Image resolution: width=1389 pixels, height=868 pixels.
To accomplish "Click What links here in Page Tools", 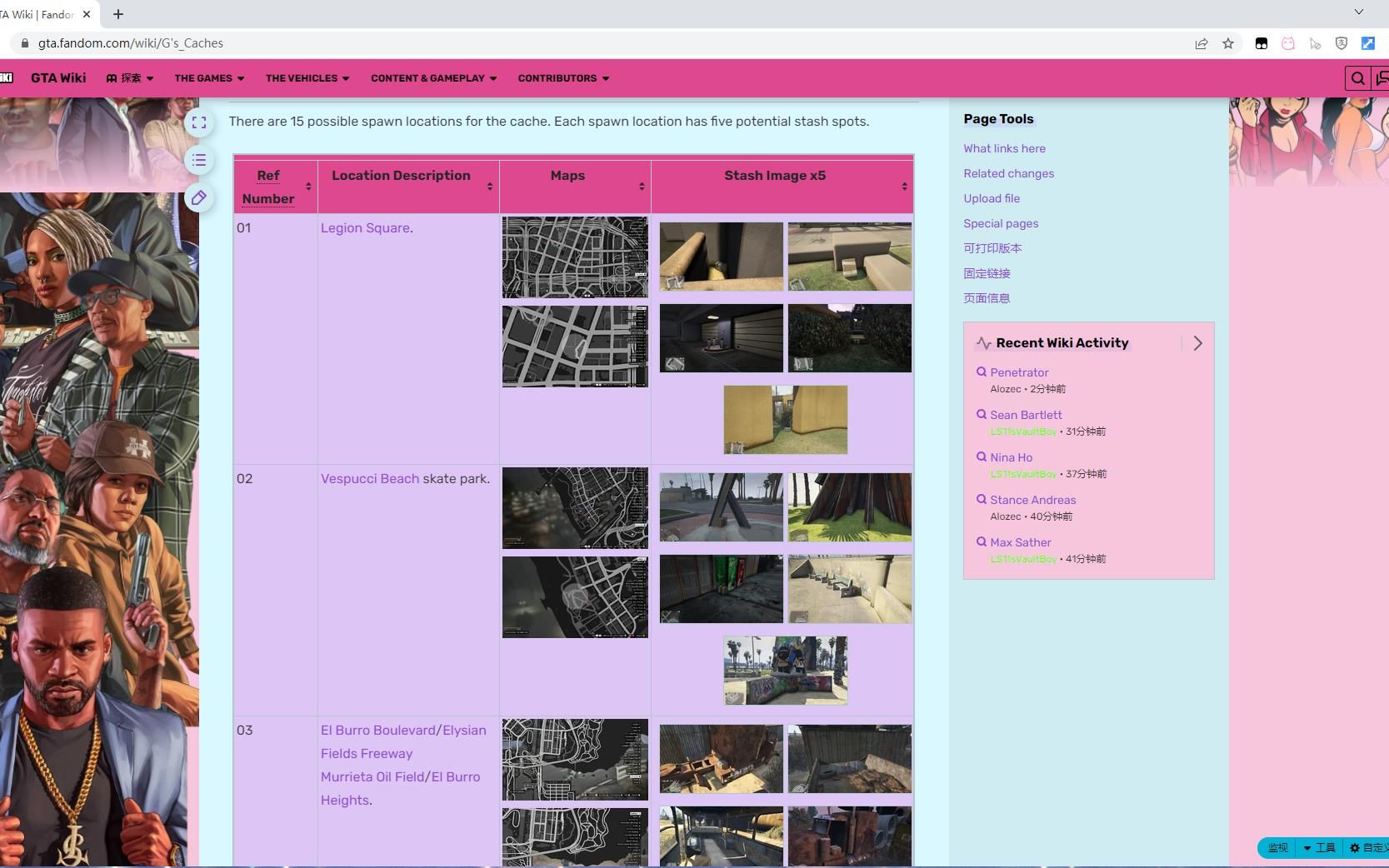I will 1004,148.
